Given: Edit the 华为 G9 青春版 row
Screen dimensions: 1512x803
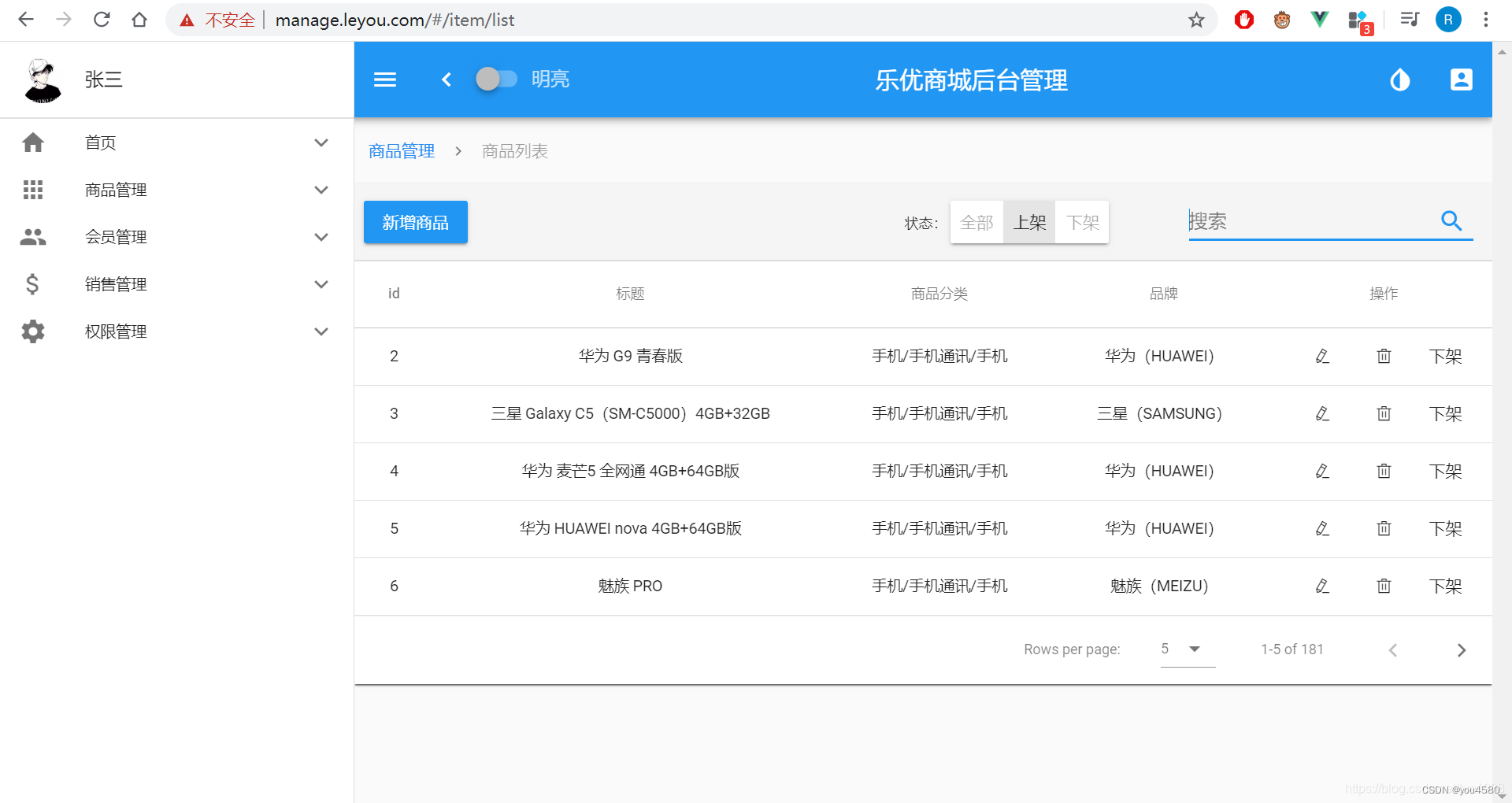Looking at the screenshot, I should point(1322,357).
